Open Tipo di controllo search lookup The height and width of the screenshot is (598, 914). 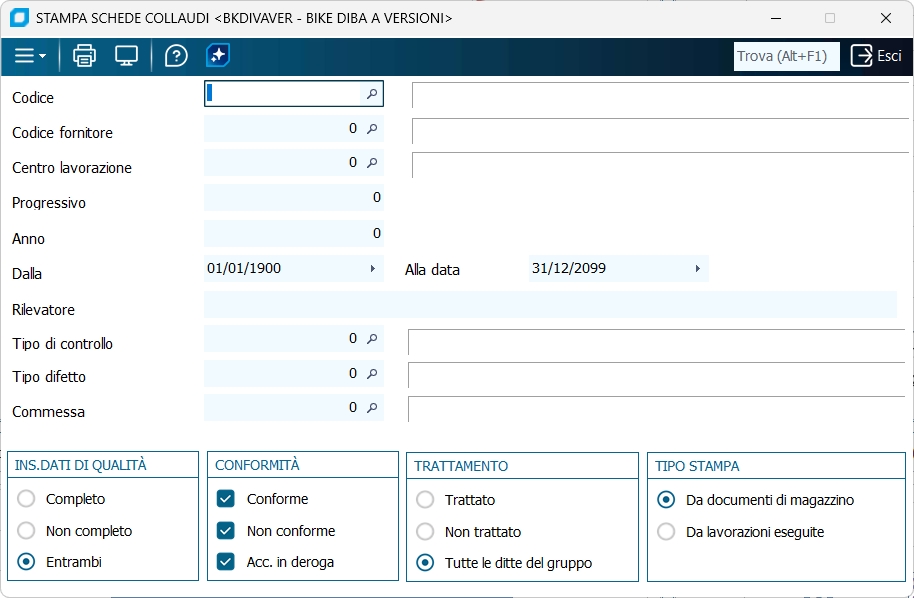[x=371, y=340]
